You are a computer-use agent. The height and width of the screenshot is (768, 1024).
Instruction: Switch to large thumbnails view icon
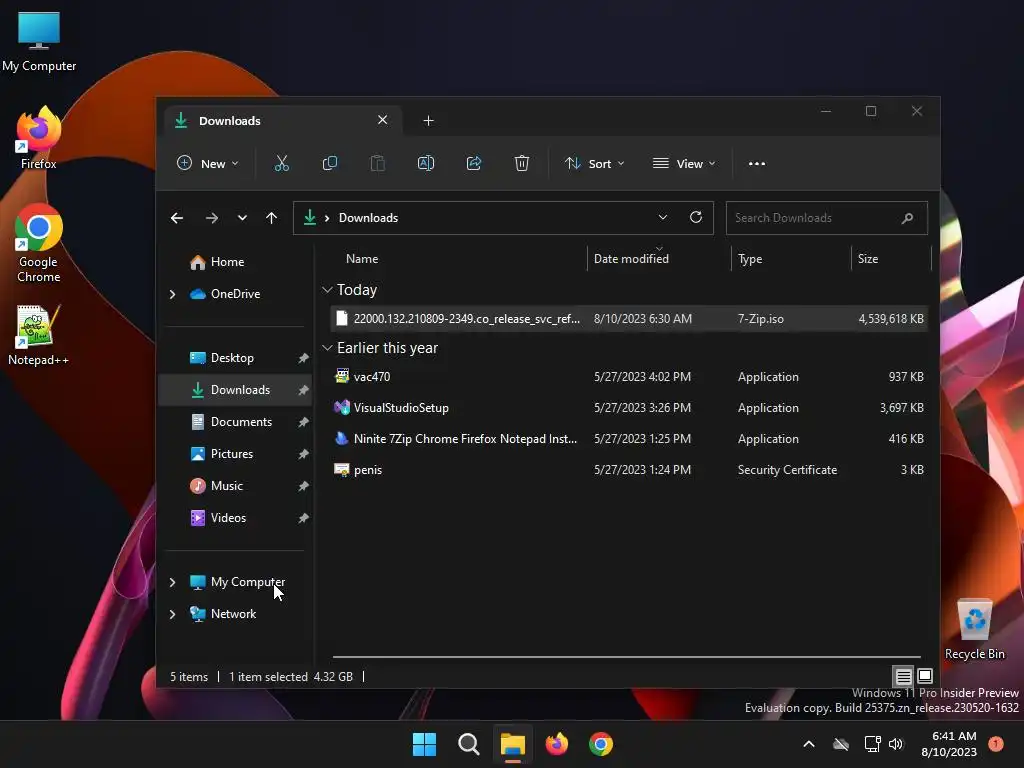click(925, 676)
